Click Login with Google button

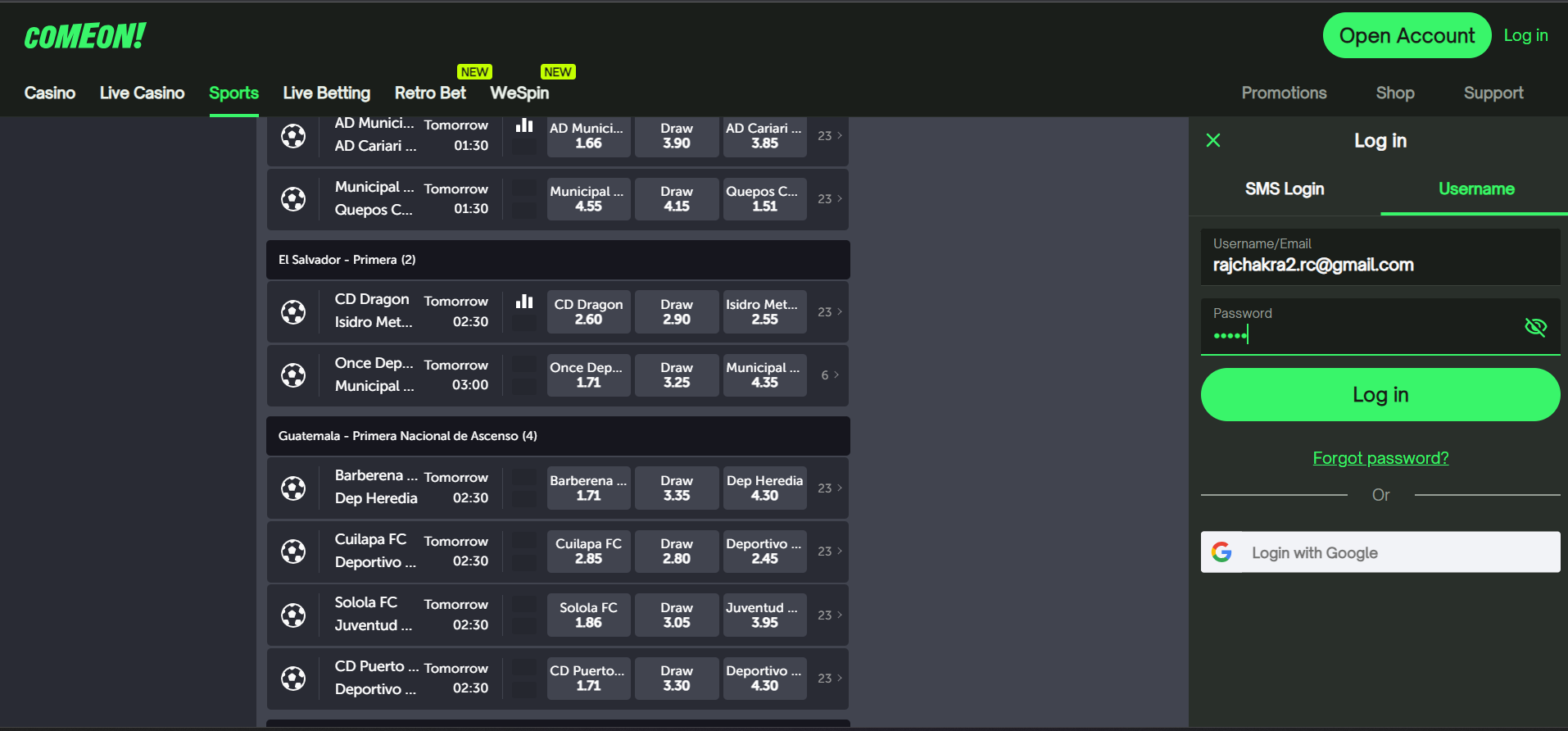point(1380,552)
